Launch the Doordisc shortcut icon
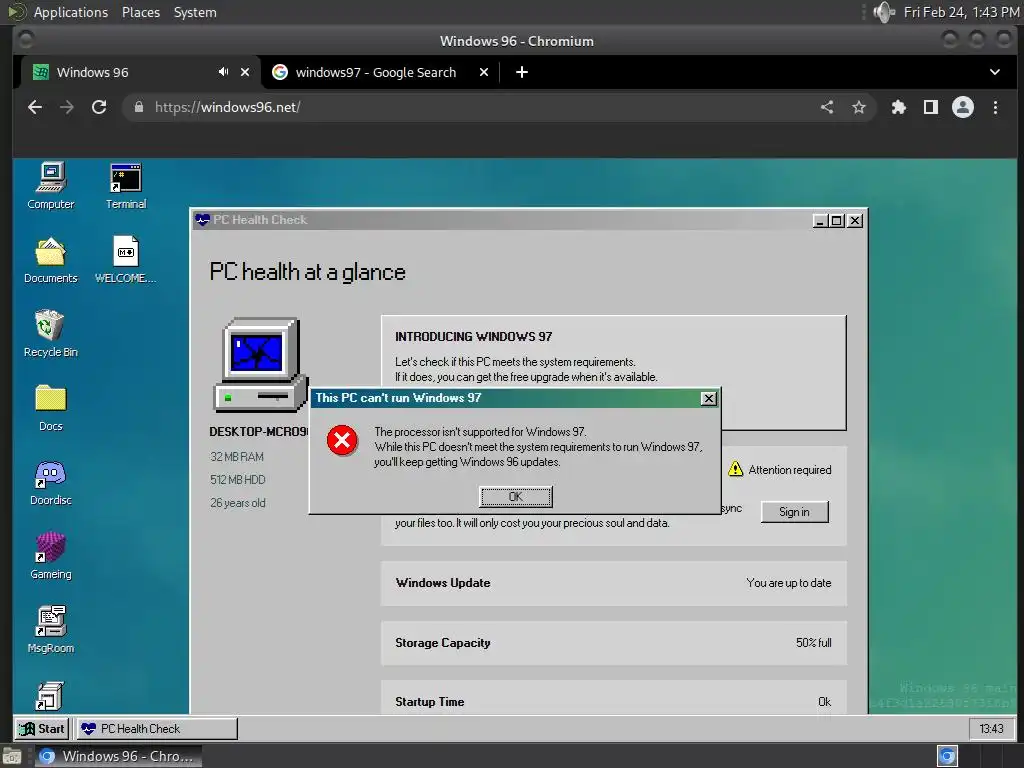 tap(51, 482)
